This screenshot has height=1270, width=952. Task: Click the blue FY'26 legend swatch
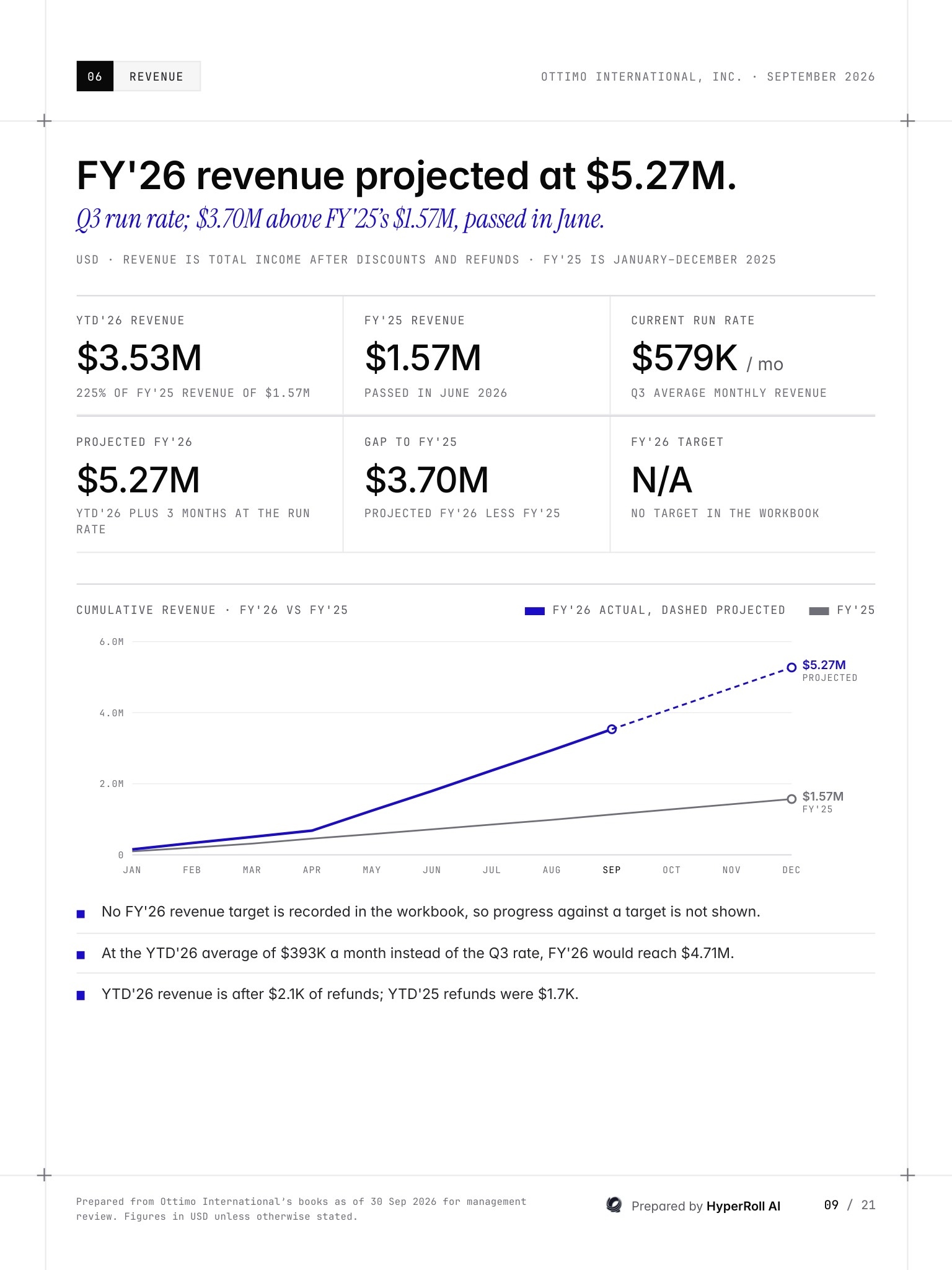[x=534, y=611]
